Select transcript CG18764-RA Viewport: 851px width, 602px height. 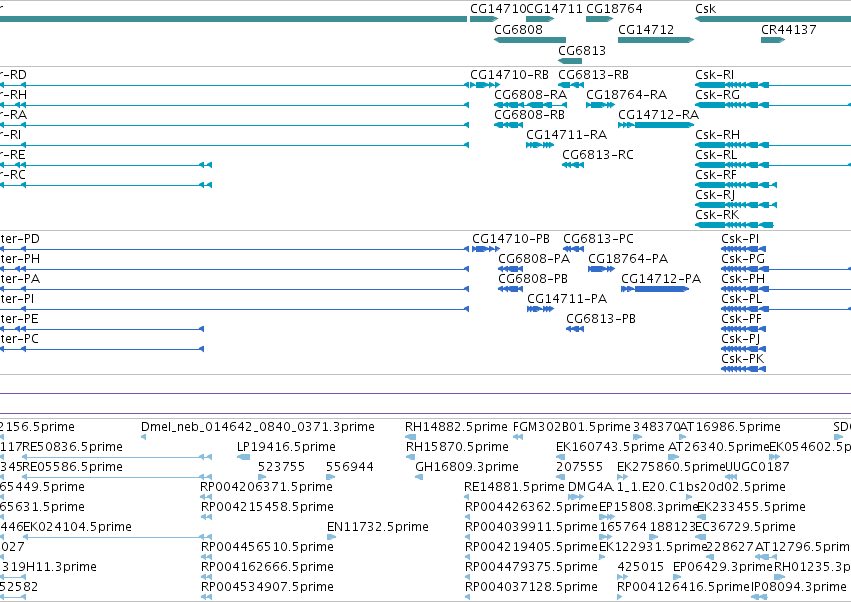626,95
